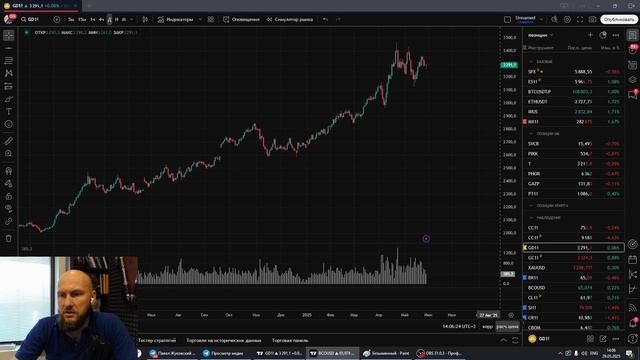Screen dimensions: 640x360
Task: Switch to fullscreen mode
Action: tap(580, 19)
